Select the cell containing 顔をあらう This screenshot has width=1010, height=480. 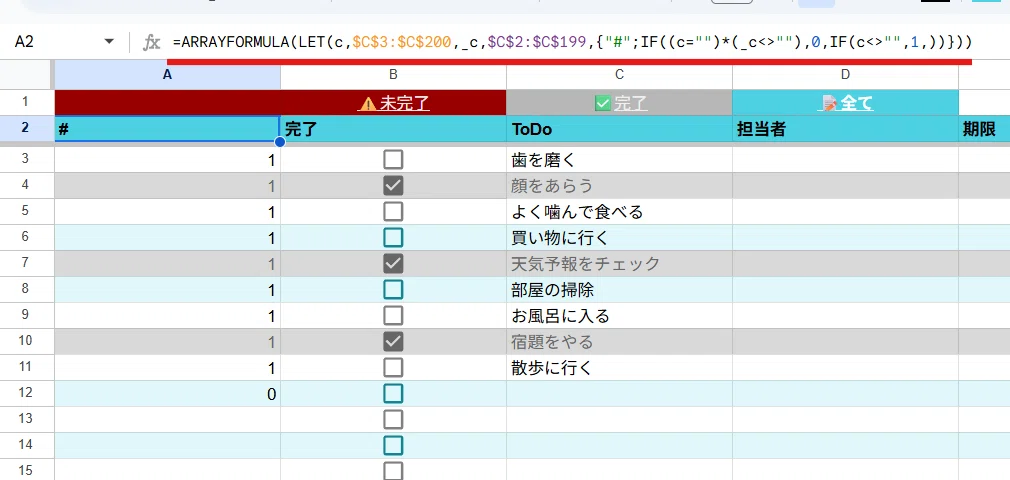click(x=620, y=186)
